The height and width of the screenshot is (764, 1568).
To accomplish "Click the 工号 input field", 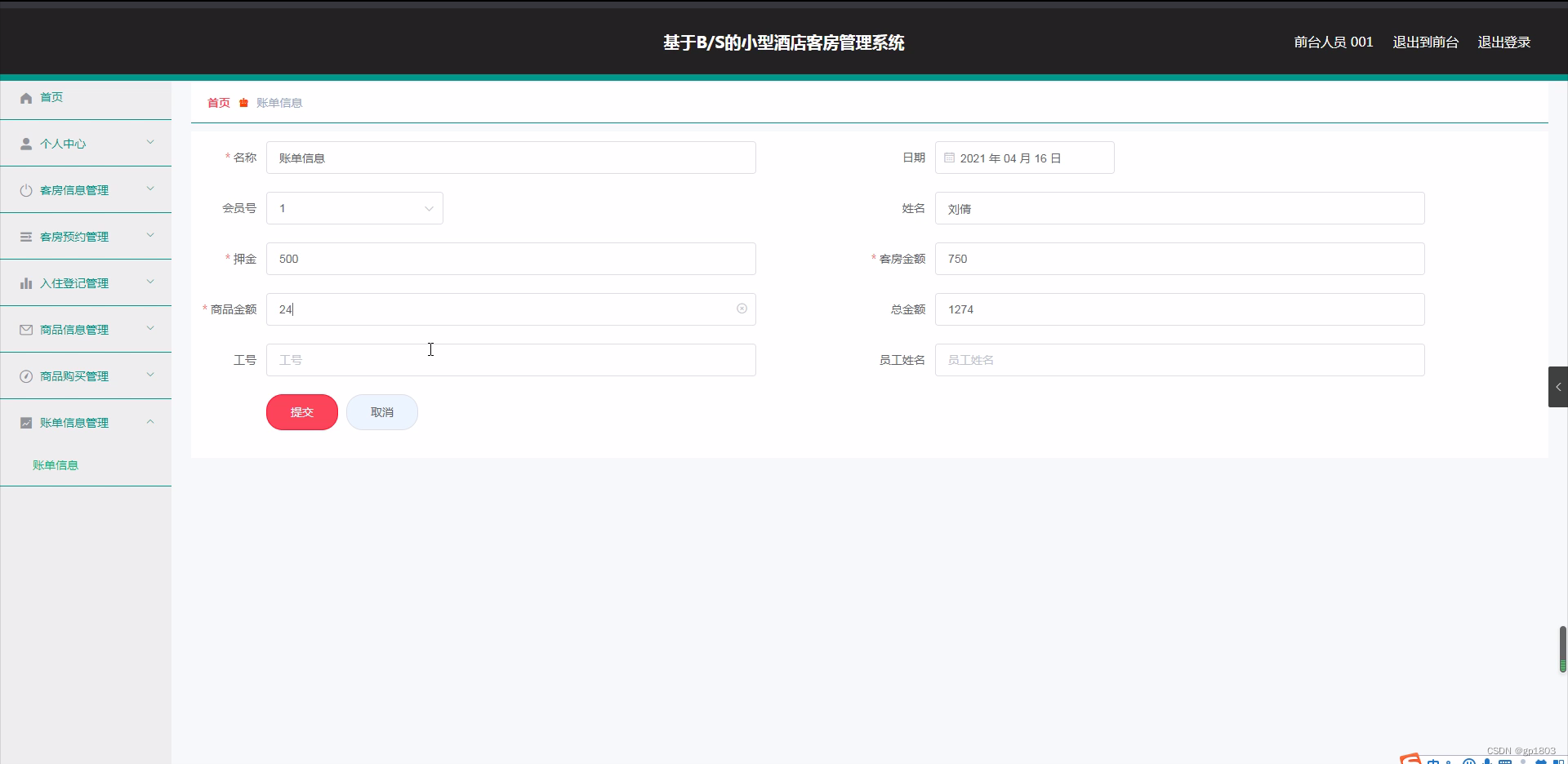I will tap(511, 360).
